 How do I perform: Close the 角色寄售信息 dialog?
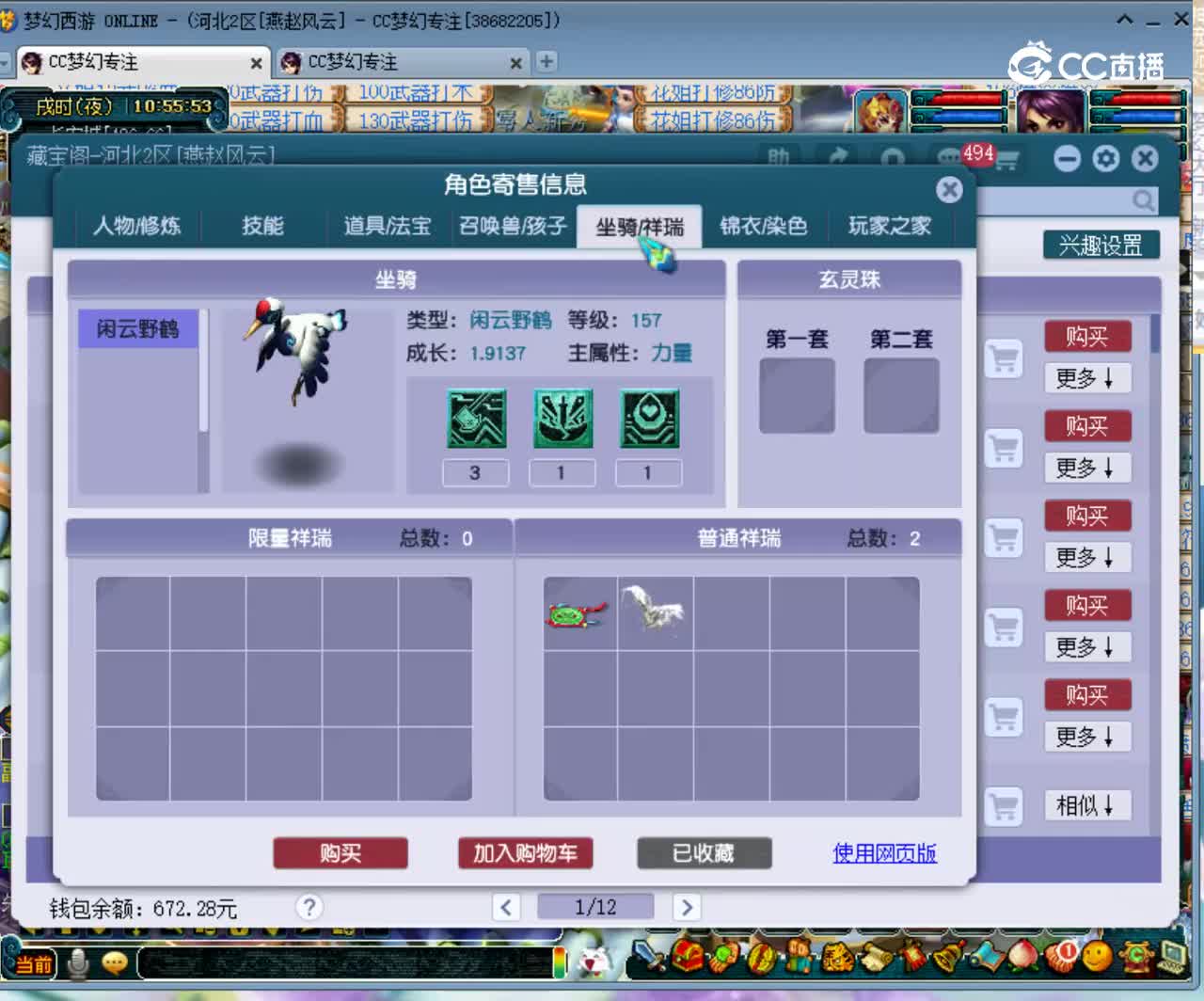950,189
